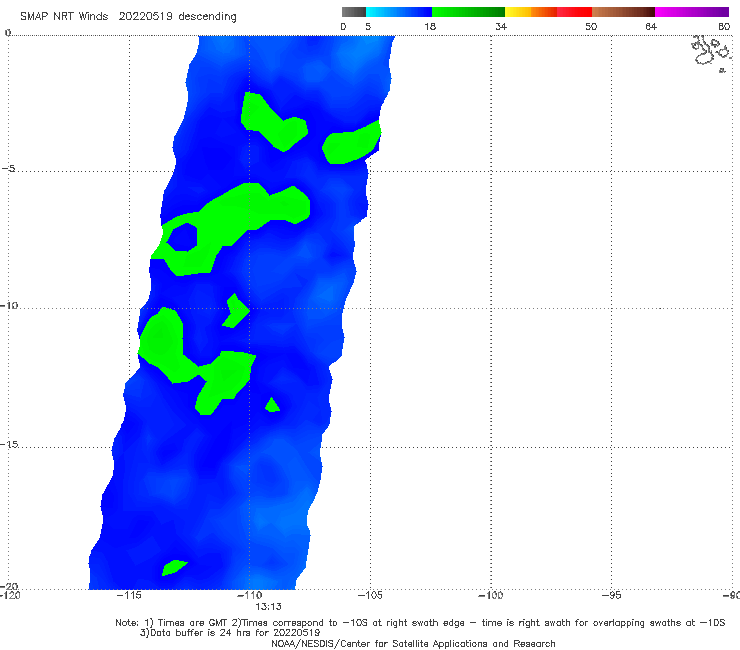Image resolution: width=740 pixels, height=650 pixels.
Task: Click the latitude label '-15'
Action: click(x=9, y=444)
